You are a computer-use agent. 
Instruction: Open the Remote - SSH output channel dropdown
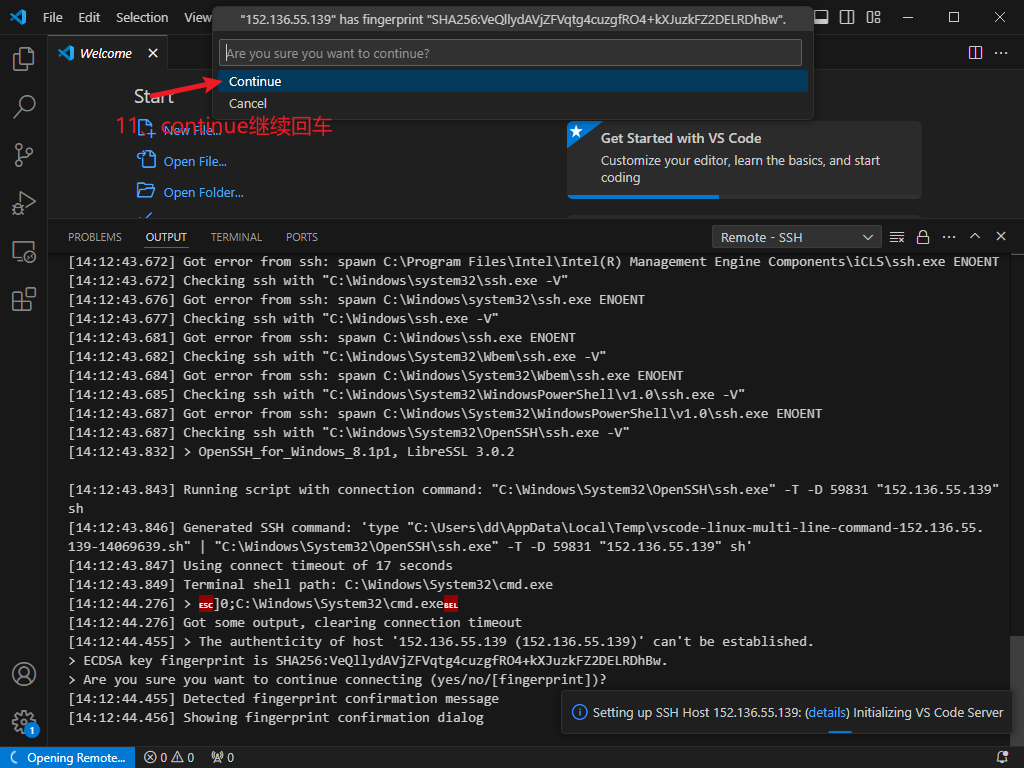click(796, 237)
